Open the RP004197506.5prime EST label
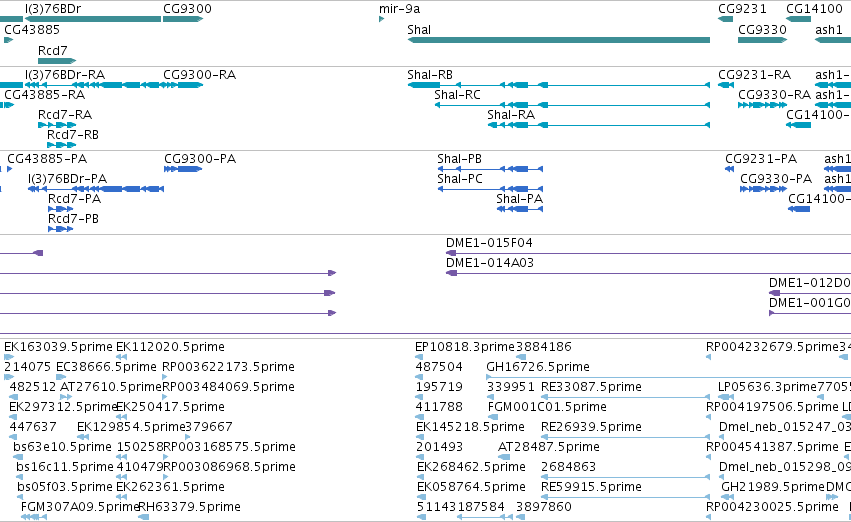Screen dimensions: 851x522 coord(772,407)
